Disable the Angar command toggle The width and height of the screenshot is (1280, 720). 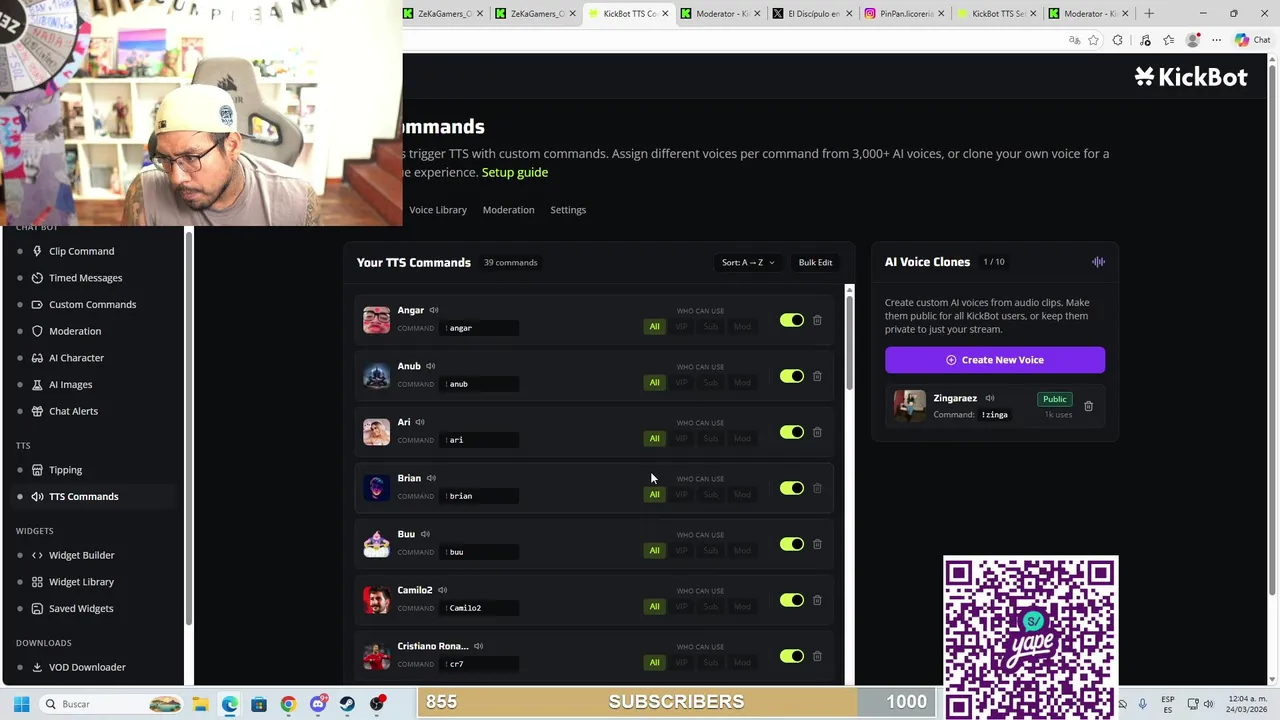pos(791,320)
